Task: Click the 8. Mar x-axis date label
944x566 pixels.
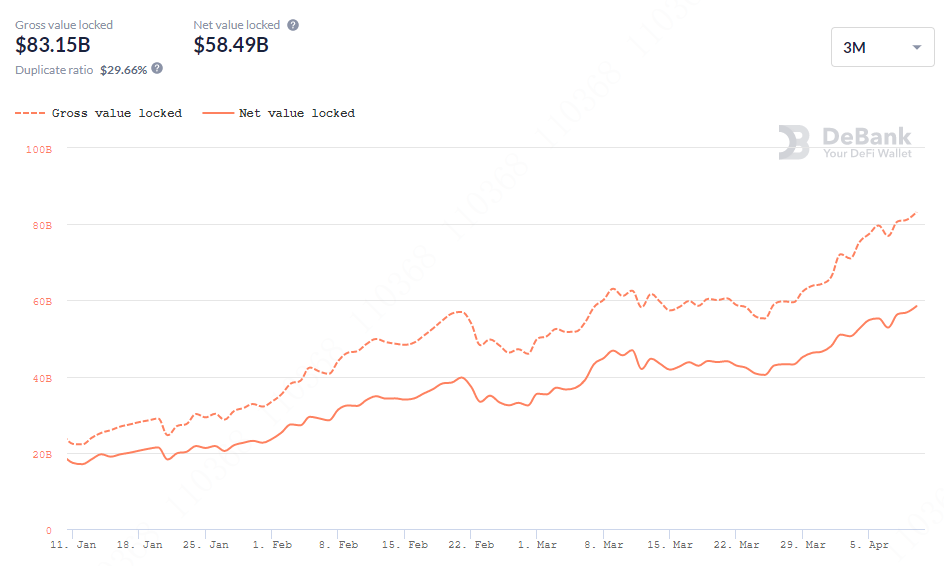Action: [603, 545]
